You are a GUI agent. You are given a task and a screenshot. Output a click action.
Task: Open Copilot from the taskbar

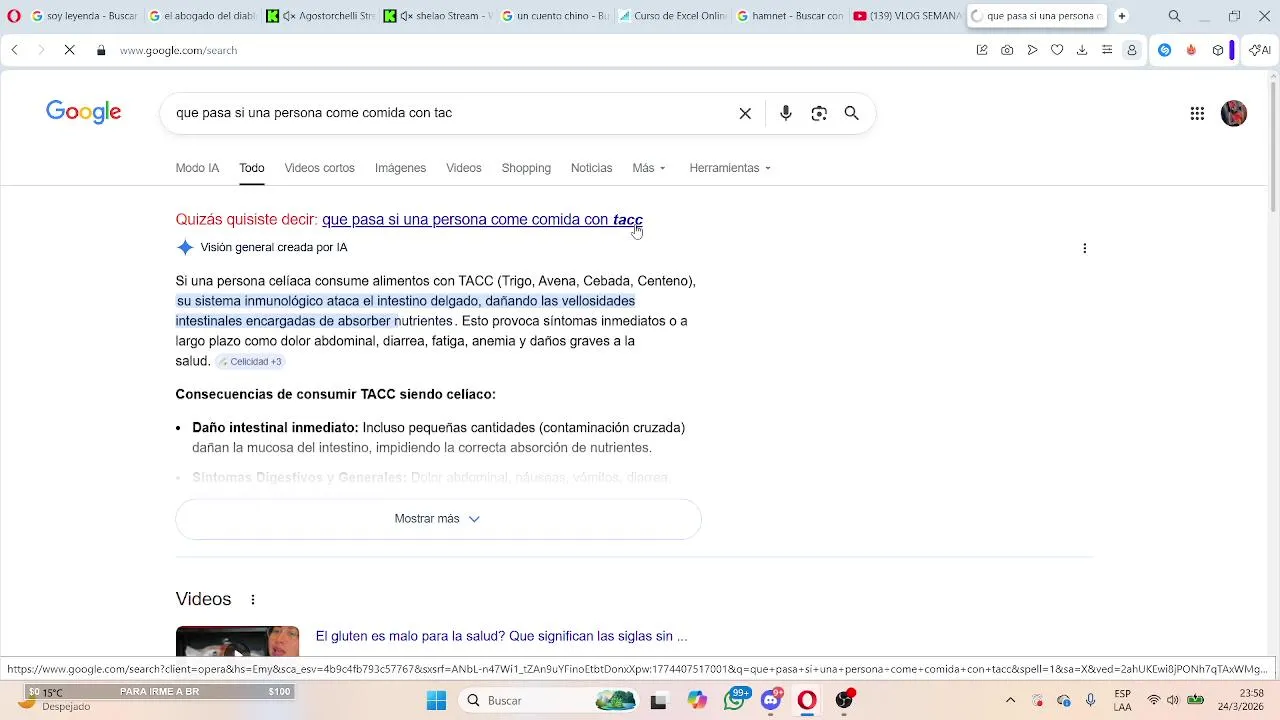point(697,701)
